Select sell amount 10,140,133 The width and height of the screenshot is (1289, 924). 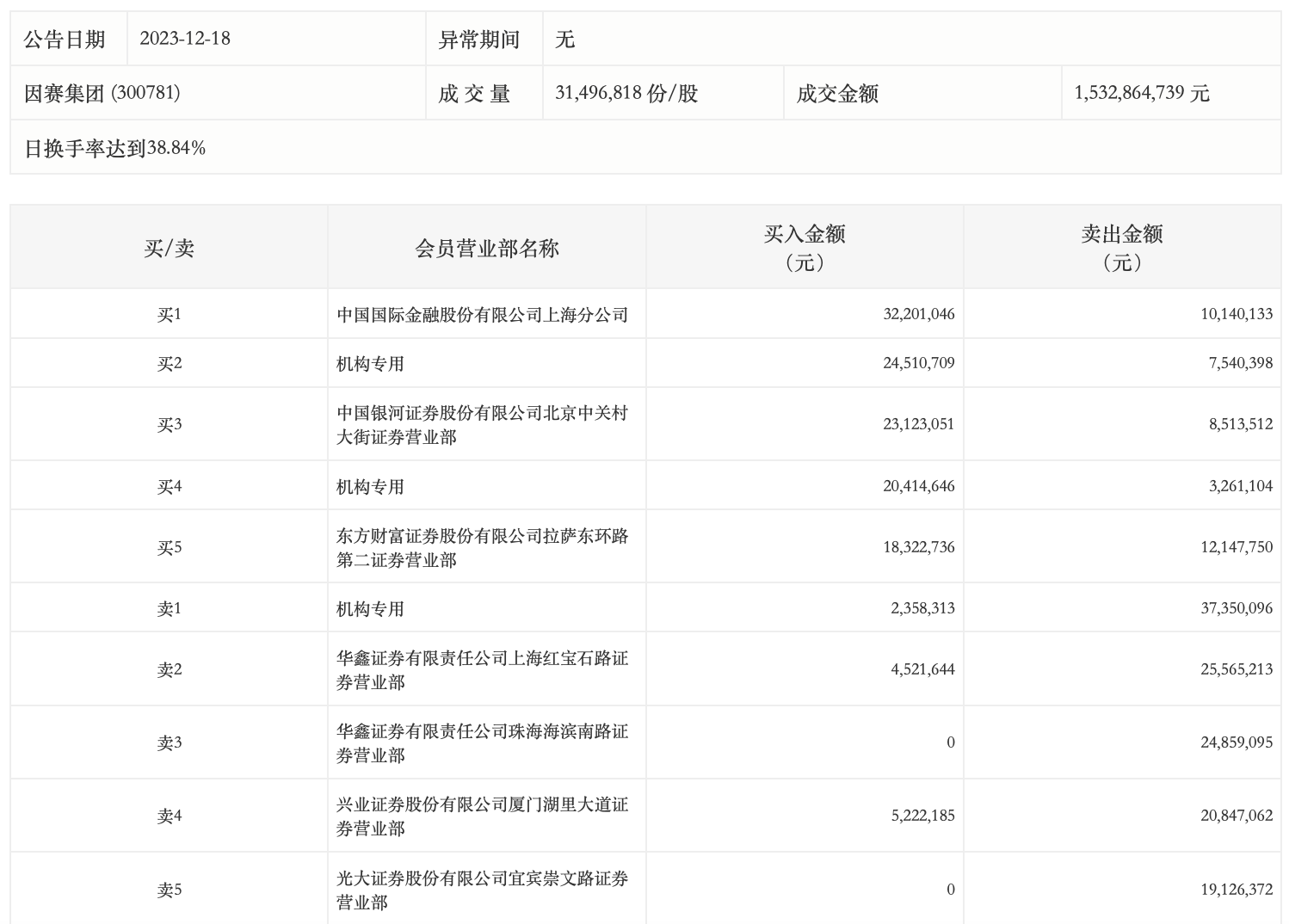pos(1237,314)
